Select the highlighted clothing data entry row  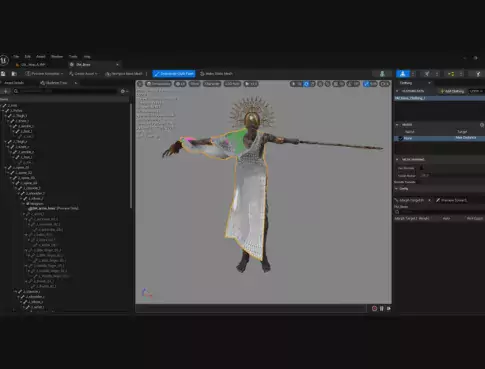pos(439,98)
